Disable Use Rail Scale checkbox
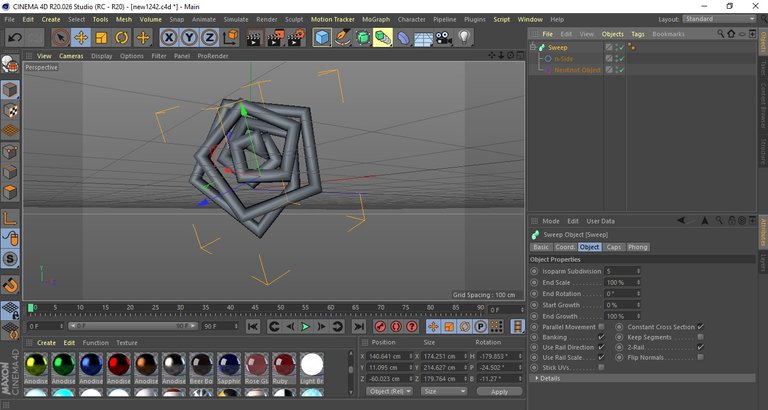 601,358
